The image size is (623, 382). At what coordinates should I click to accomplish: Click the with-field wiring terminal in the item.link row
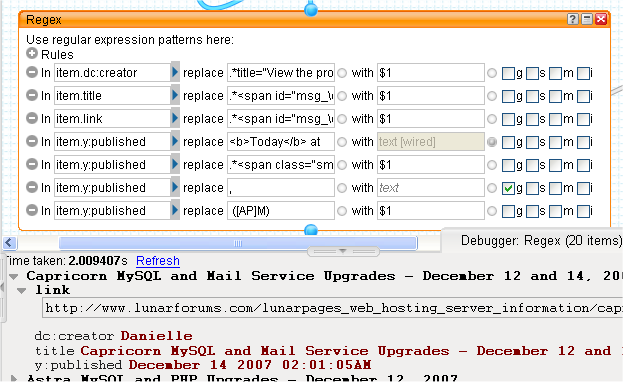coord(492,119)
